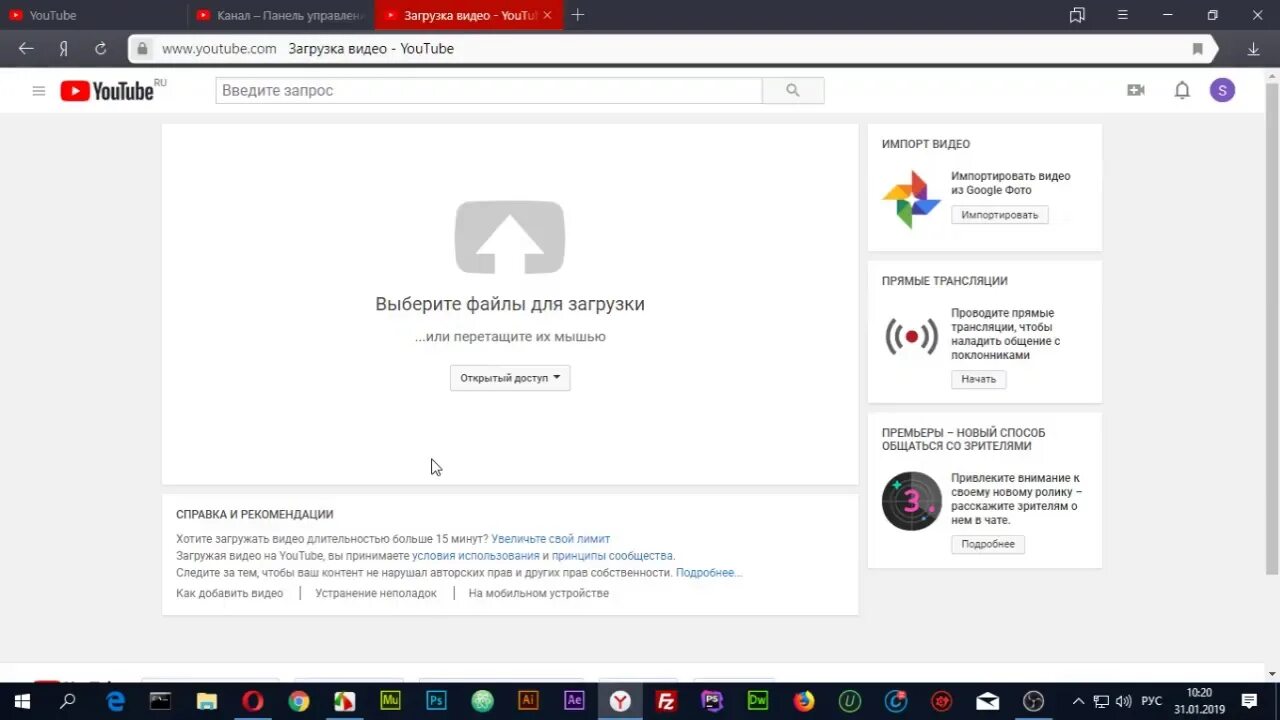The height and width of the screenshot is (720, 1280).
Task: Click the Yandex home button
Action: [63, 48]
